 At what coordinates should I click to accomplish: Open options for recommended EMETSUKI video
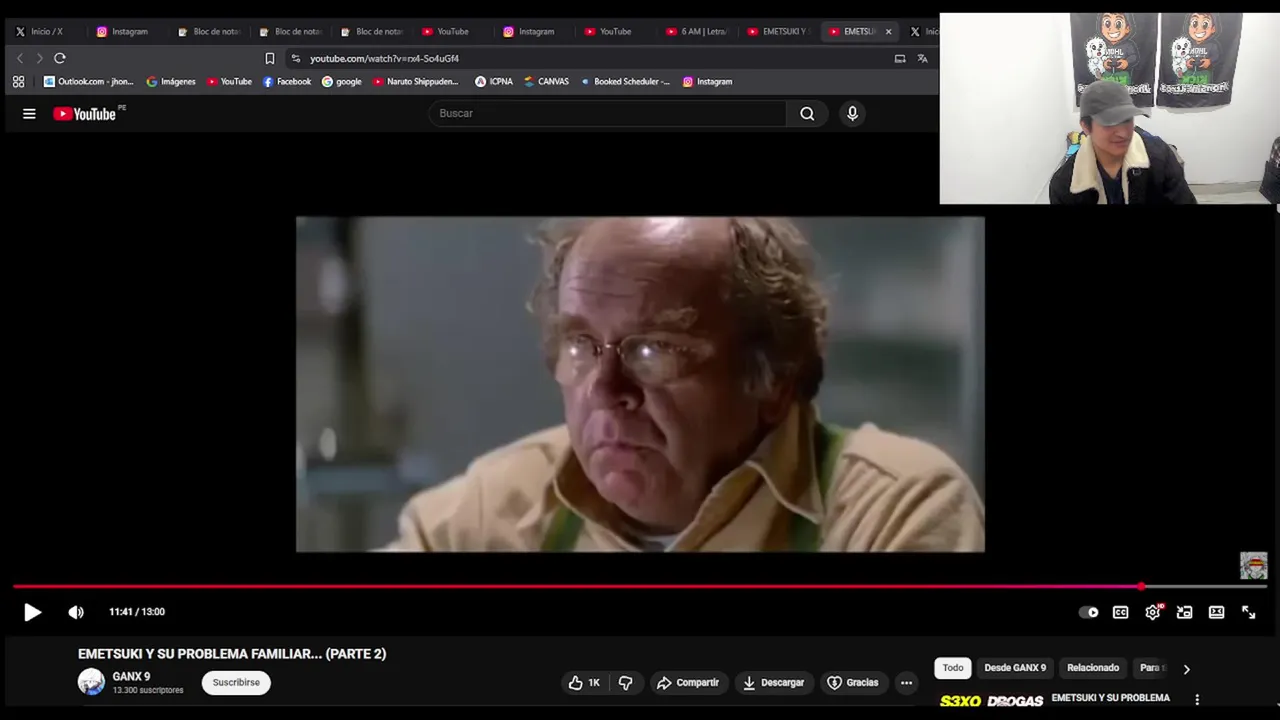[x=1197, y=700]
